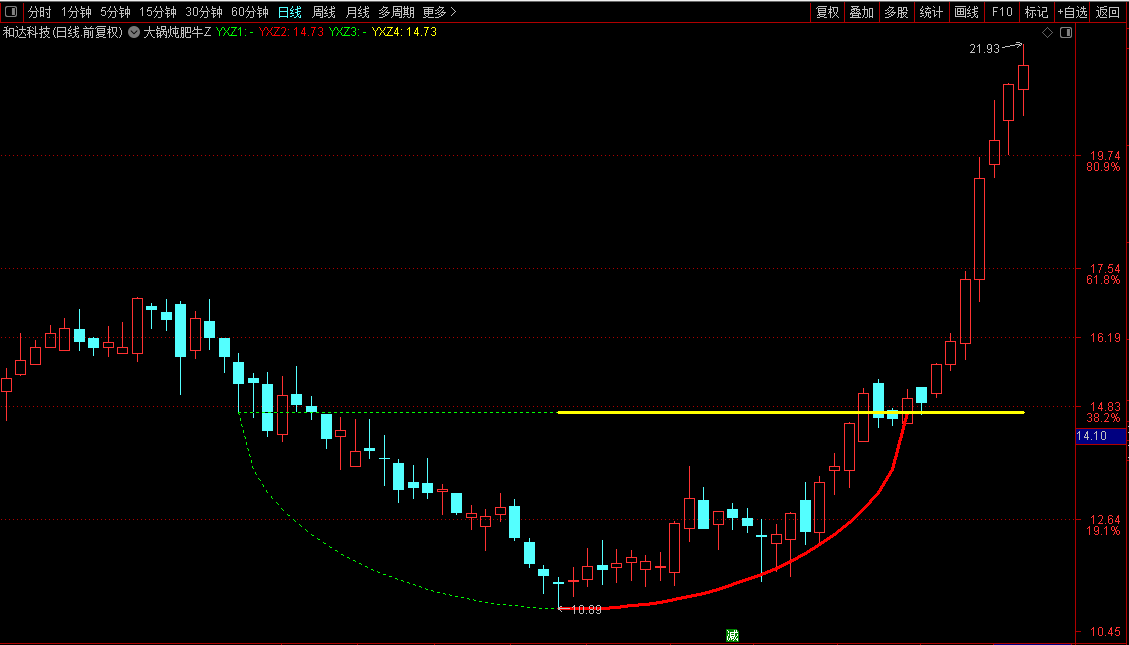1129x645 pixels.
Task: Click the indicator name 大锅炖肥牛Z
Action: tap(177, 32)
